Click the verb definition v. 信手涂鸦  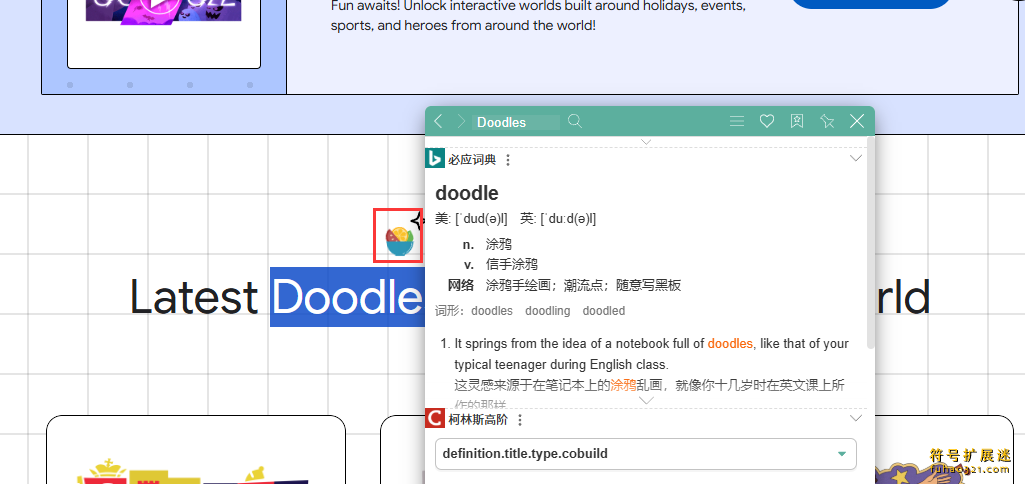coord(501,264)
